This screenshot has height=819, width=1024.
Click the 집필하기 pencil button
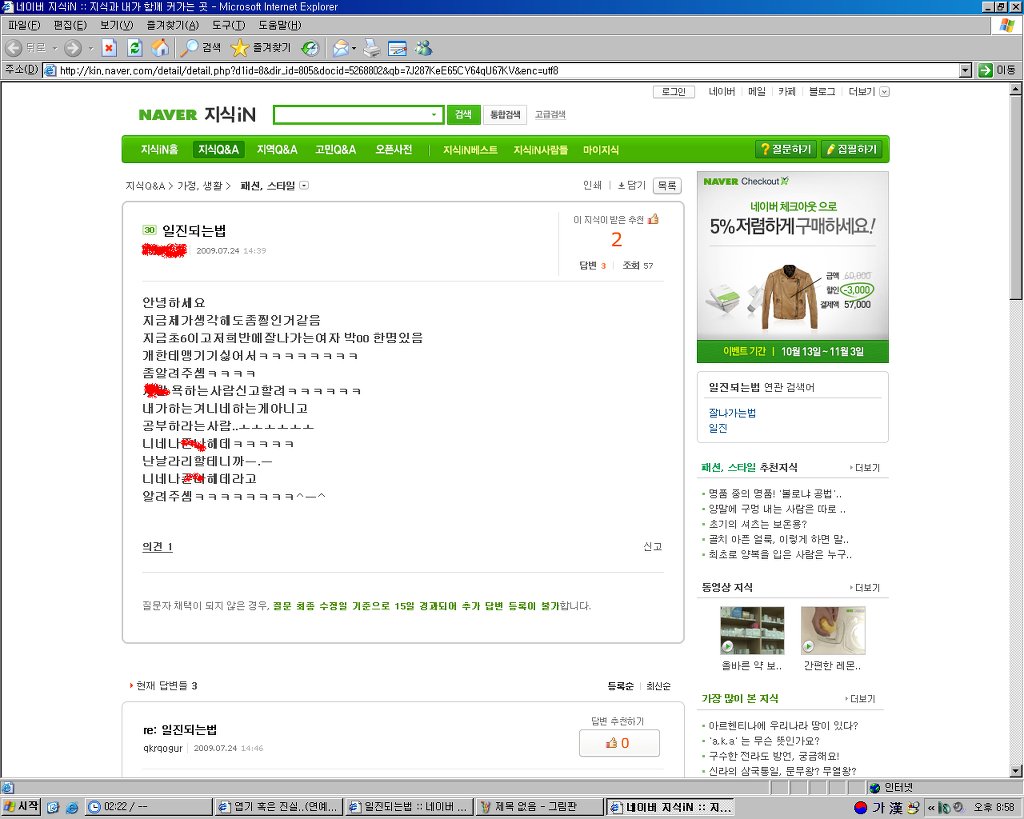tap(852, 150)
